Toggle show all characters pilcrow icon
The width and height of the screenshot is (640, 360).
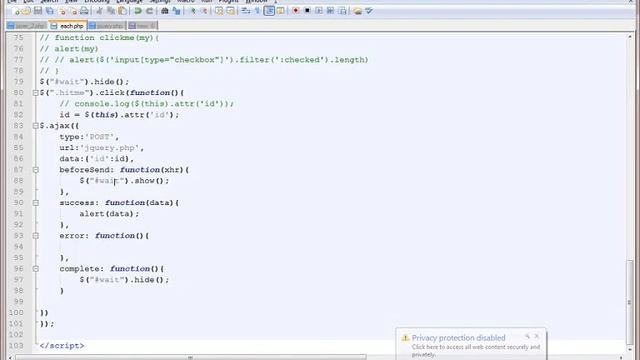pyautogui.click(x=257, y=11)
